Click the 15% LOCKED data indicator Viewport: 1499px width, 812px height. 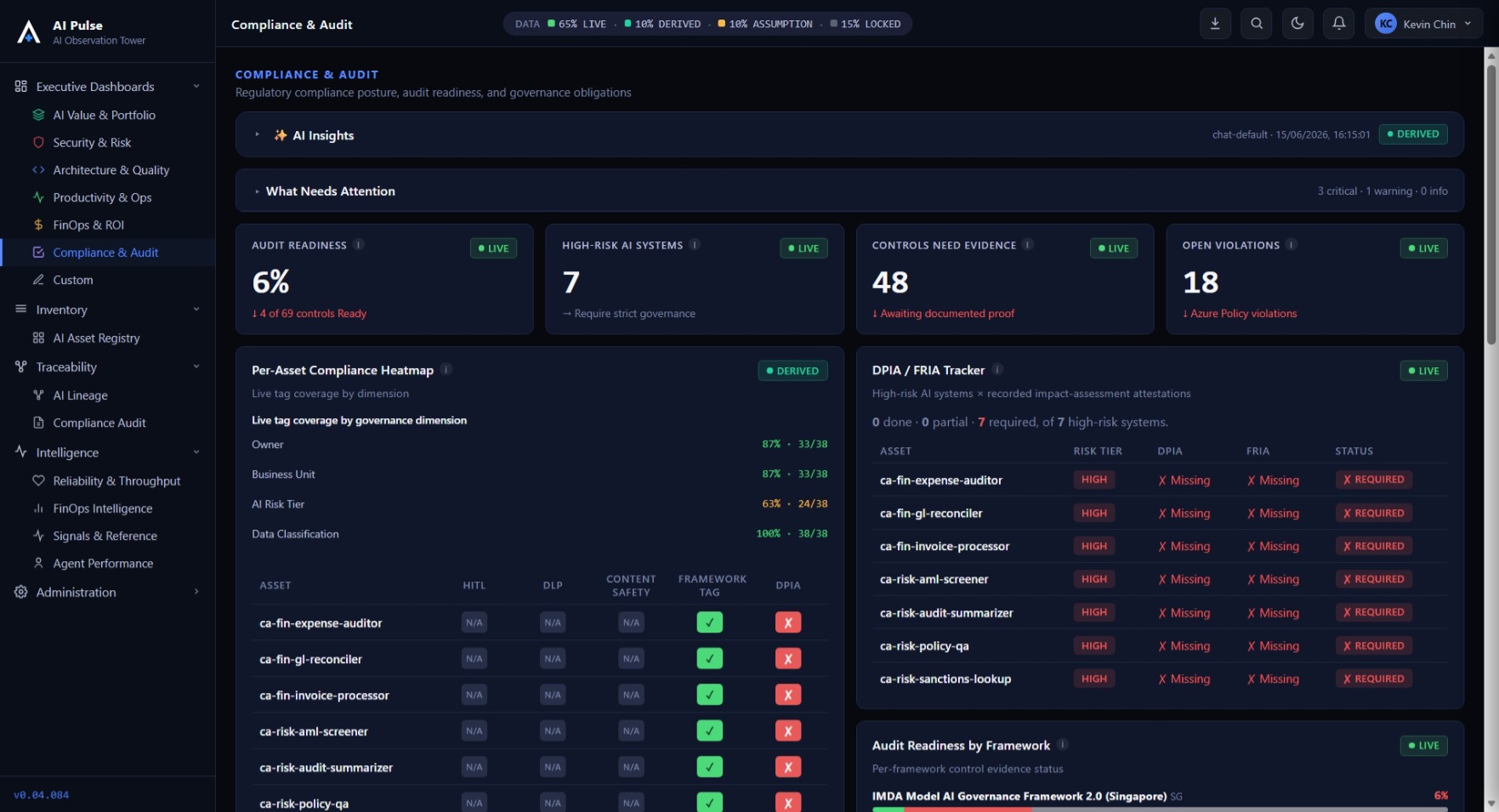(866, 24)
